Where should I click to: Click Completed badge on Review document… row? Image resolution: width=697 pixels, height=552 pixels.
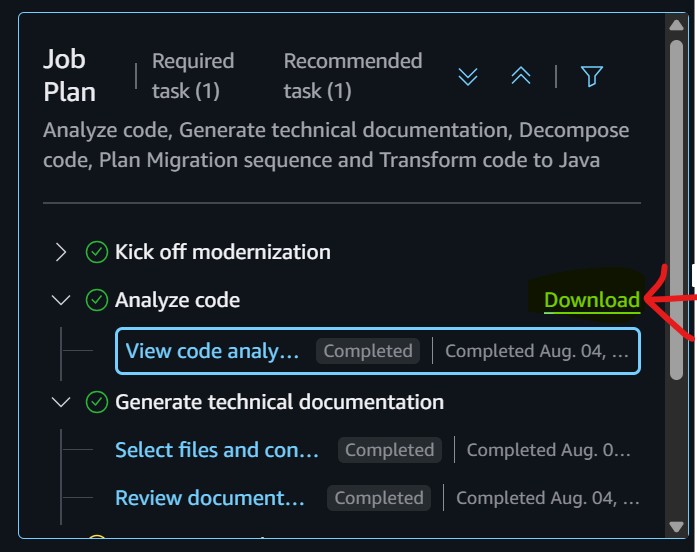point(379,498)
